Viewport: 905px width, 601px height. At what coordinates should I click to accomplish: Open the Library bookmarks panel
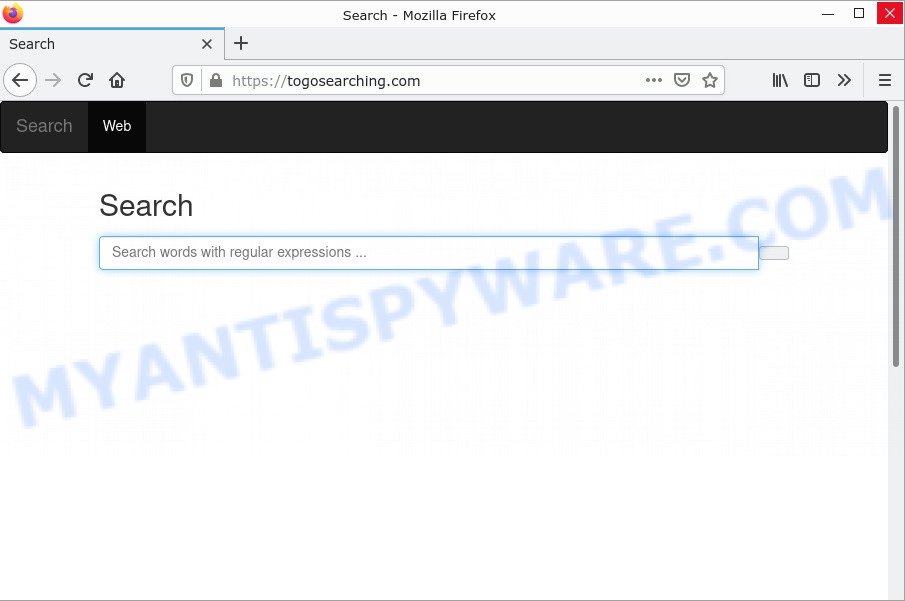pyautogui.click(x=780, y=80)
